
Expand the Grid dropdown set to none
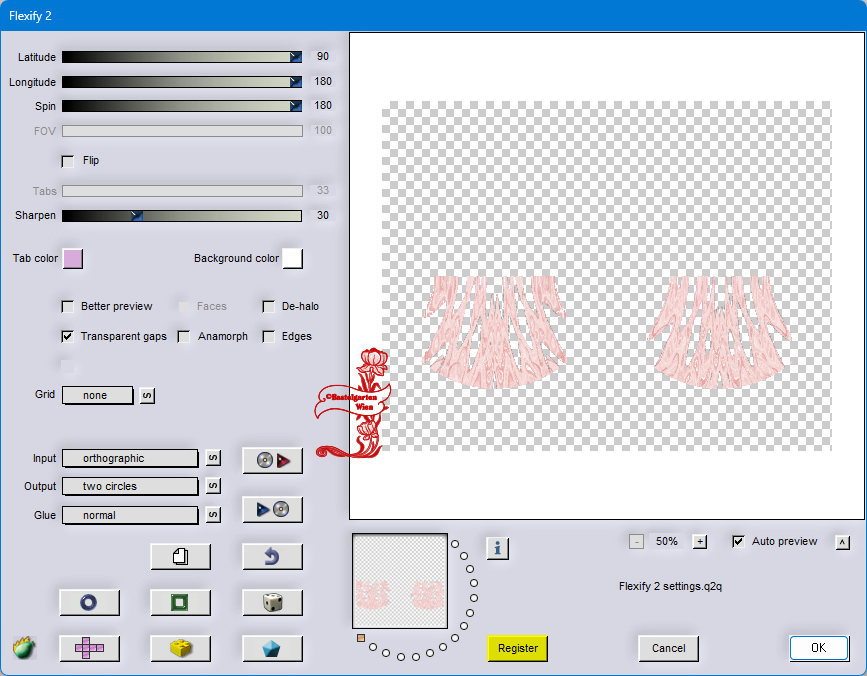click(x=97, y=395)
